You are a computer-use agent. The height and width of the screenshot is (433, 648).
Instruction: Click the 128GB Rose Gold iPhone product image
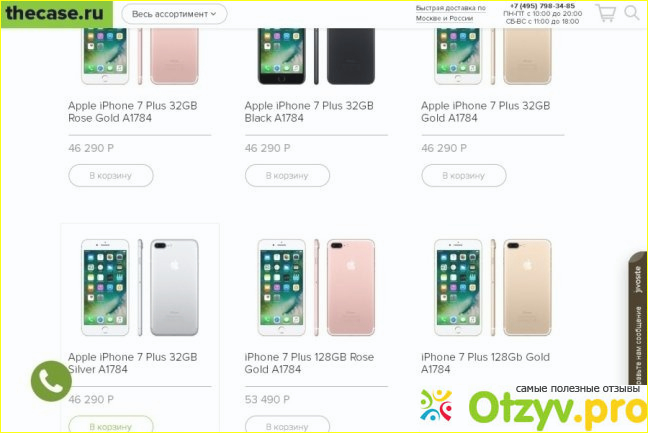click(316, 287)
